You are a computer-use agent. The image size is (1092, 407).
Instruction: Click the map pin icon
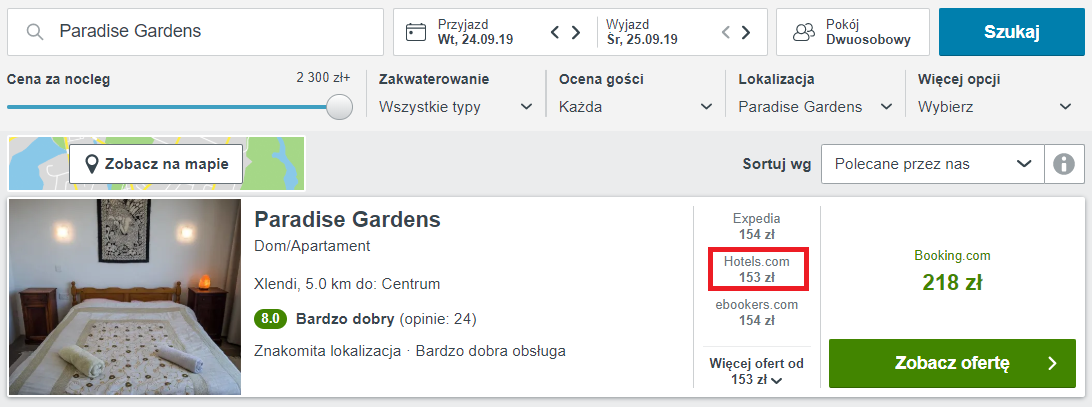point(91,164)
